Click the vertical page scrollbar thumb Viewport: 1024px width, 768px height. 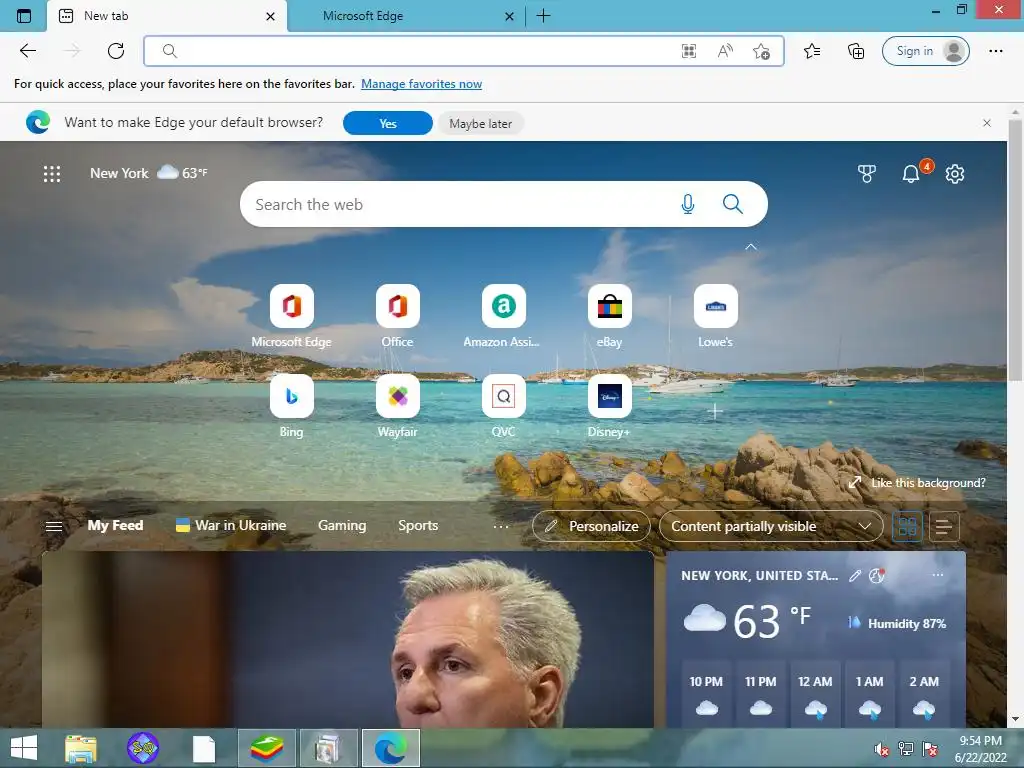(1015, 249)
